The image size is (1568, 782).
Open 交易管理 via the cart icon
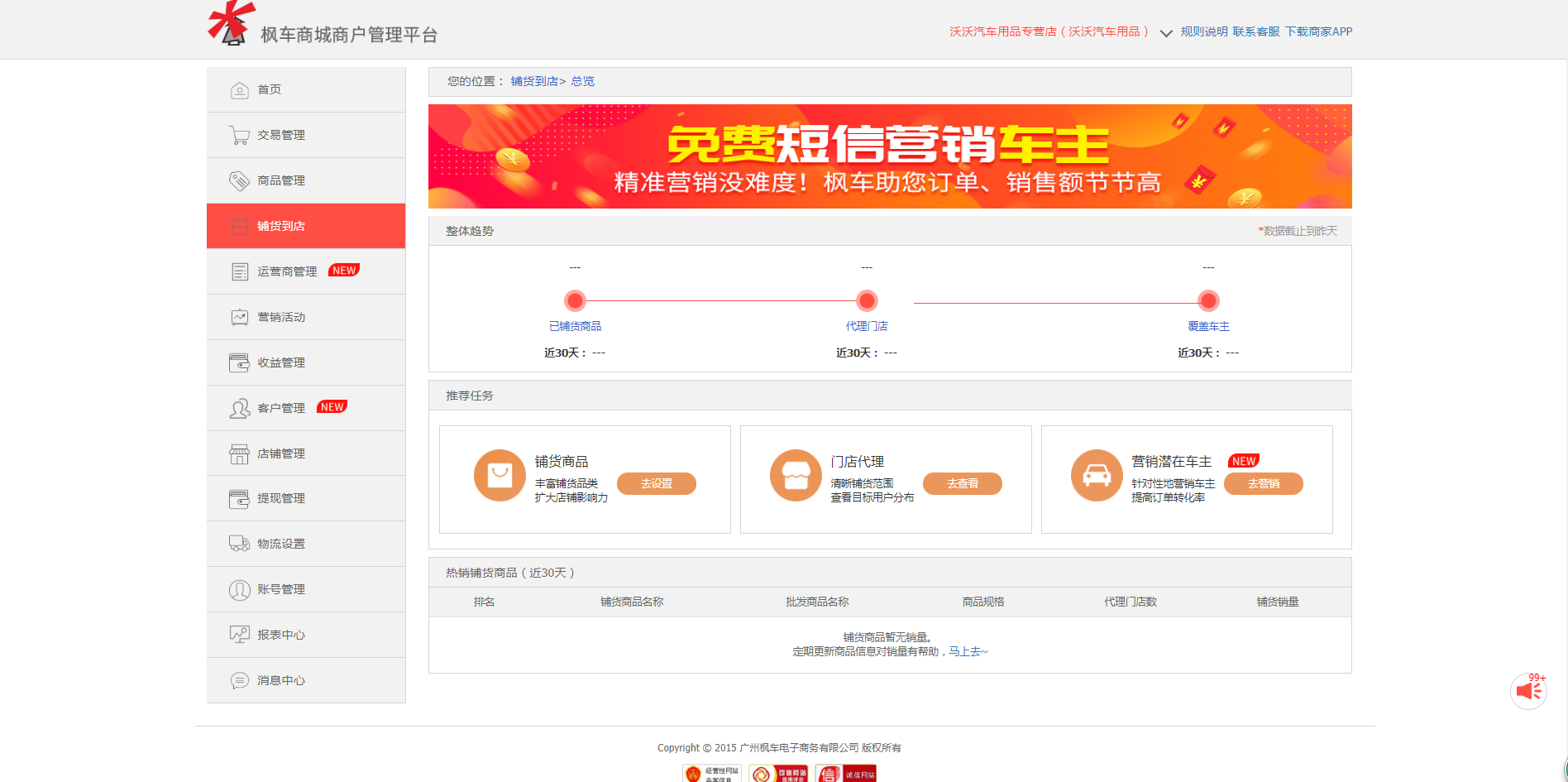(x=240, y=134)
